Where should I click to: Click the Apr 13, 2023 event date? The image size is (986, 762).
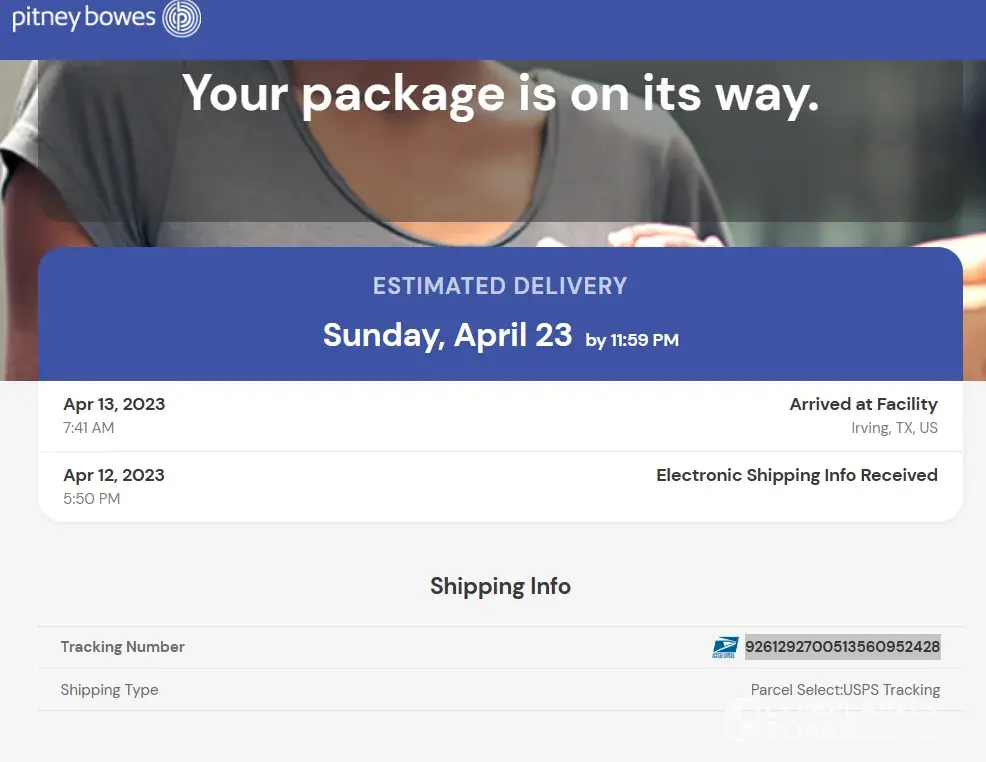[114, 404]
